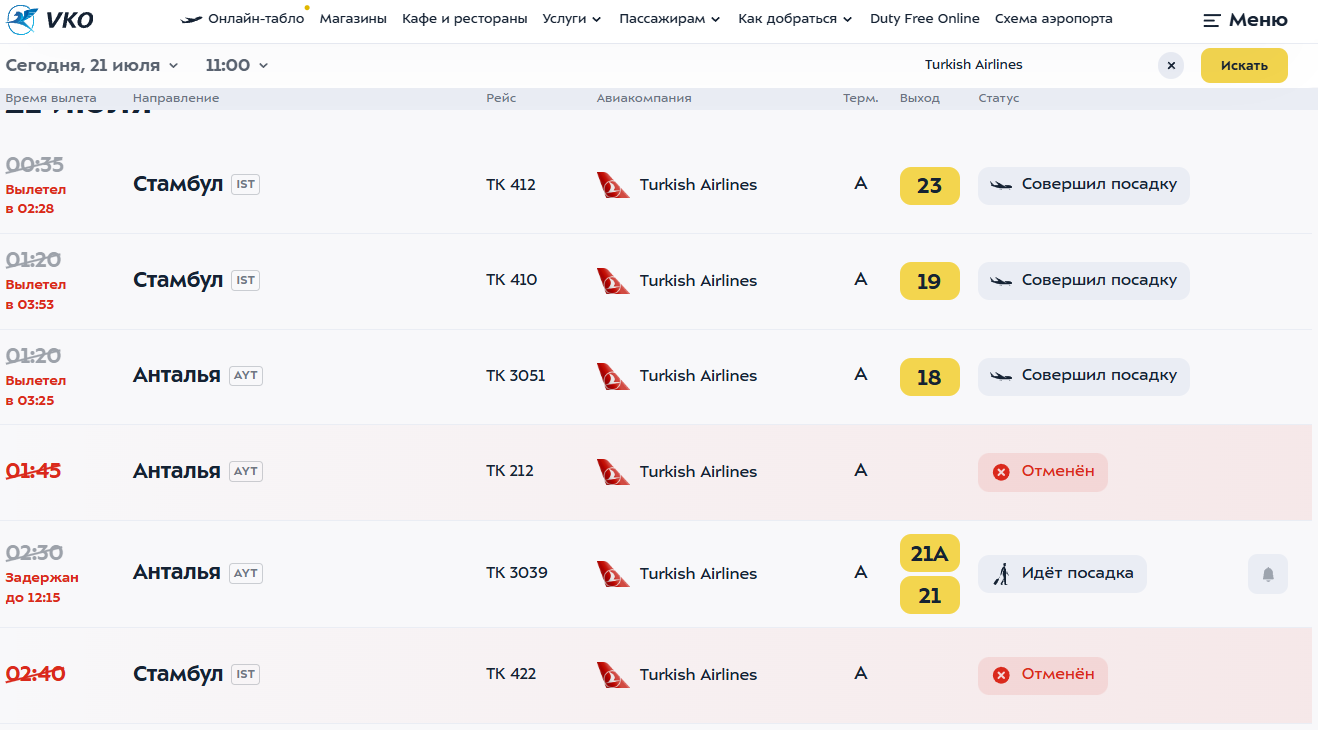The image size is (1318, 730).
Task: Change the 11:00 time filter
Action: tap(237, 65)
